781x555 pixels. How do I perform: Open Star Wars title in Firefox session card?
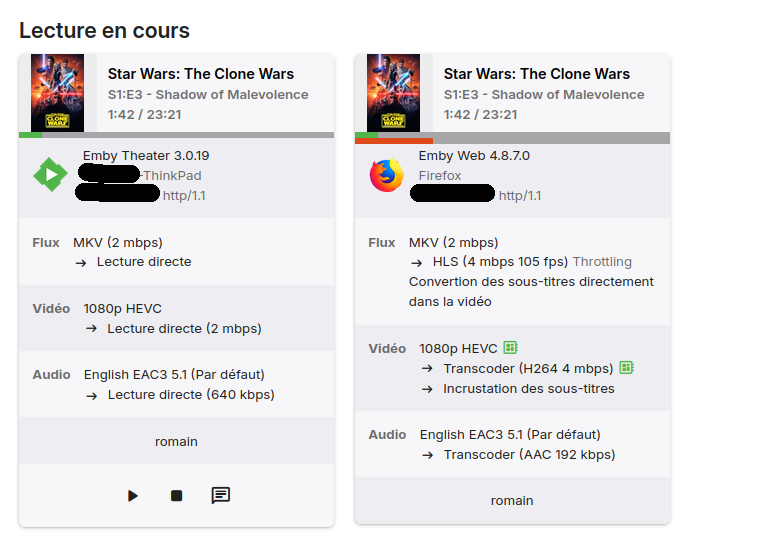537,73
